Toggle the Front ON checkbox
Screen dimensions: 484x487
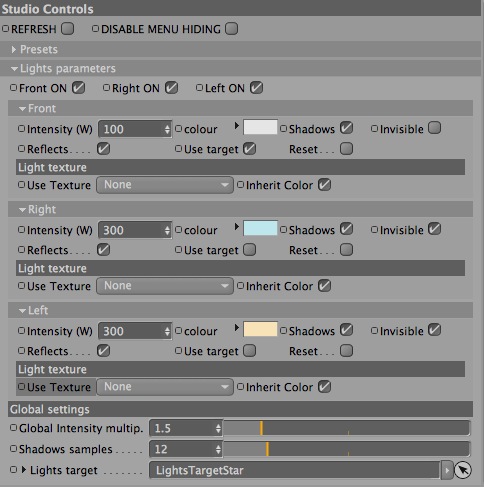(78, 88)
